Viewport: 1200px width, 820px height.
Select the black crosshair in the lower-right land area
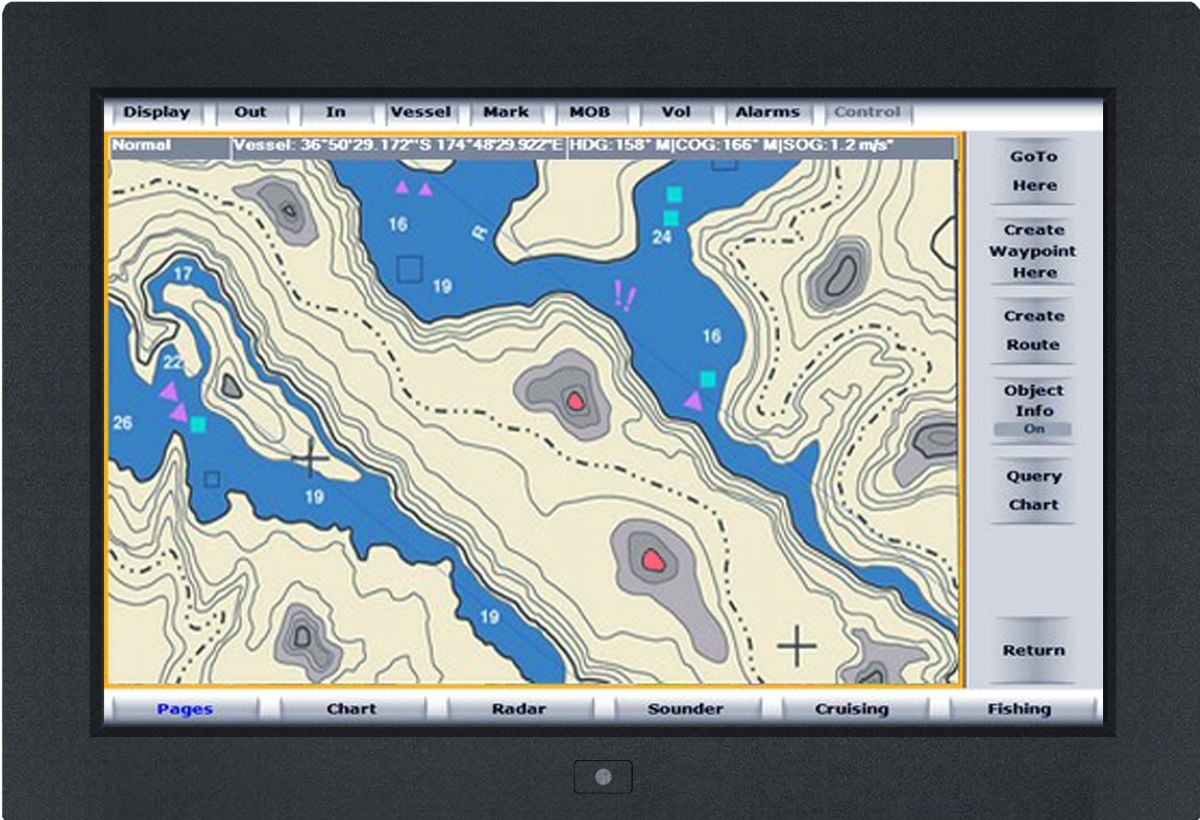(797, 646)
